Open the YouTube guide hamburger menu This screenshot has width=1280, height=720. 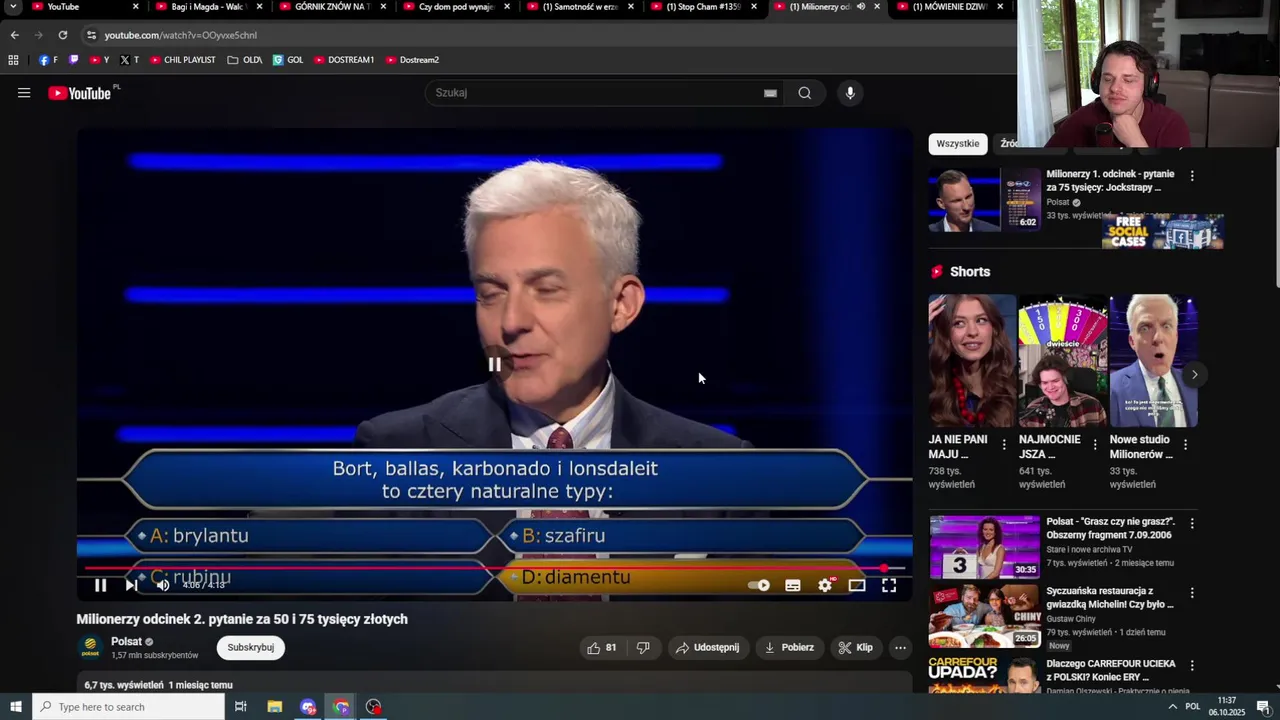pyautogui.click(x=24, y=93)
